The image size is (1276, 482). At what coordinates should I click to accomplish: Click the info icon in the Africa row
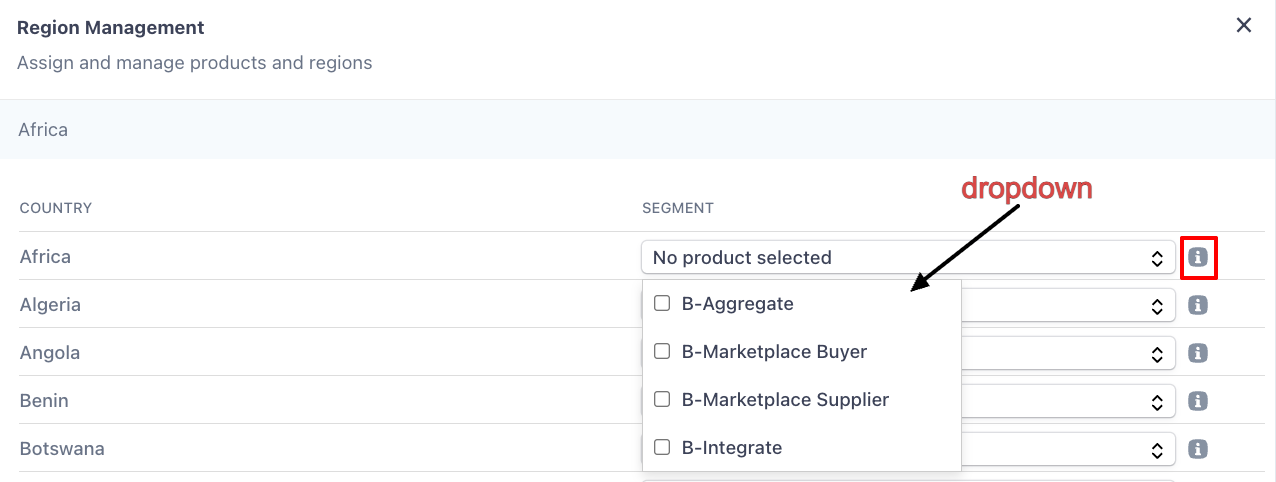[1198, 258]
